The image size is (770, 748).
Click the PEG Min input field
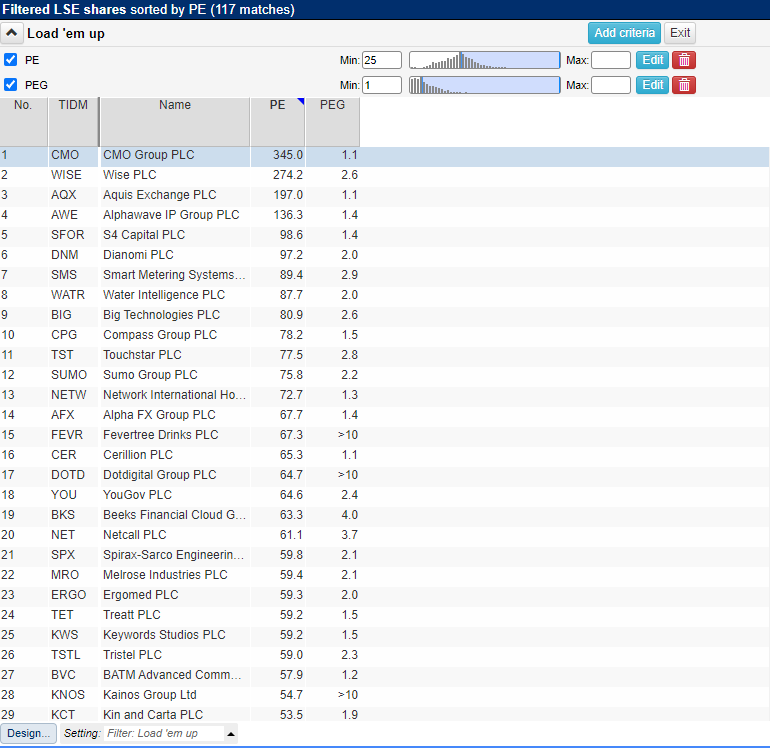(x=382, y=85)
